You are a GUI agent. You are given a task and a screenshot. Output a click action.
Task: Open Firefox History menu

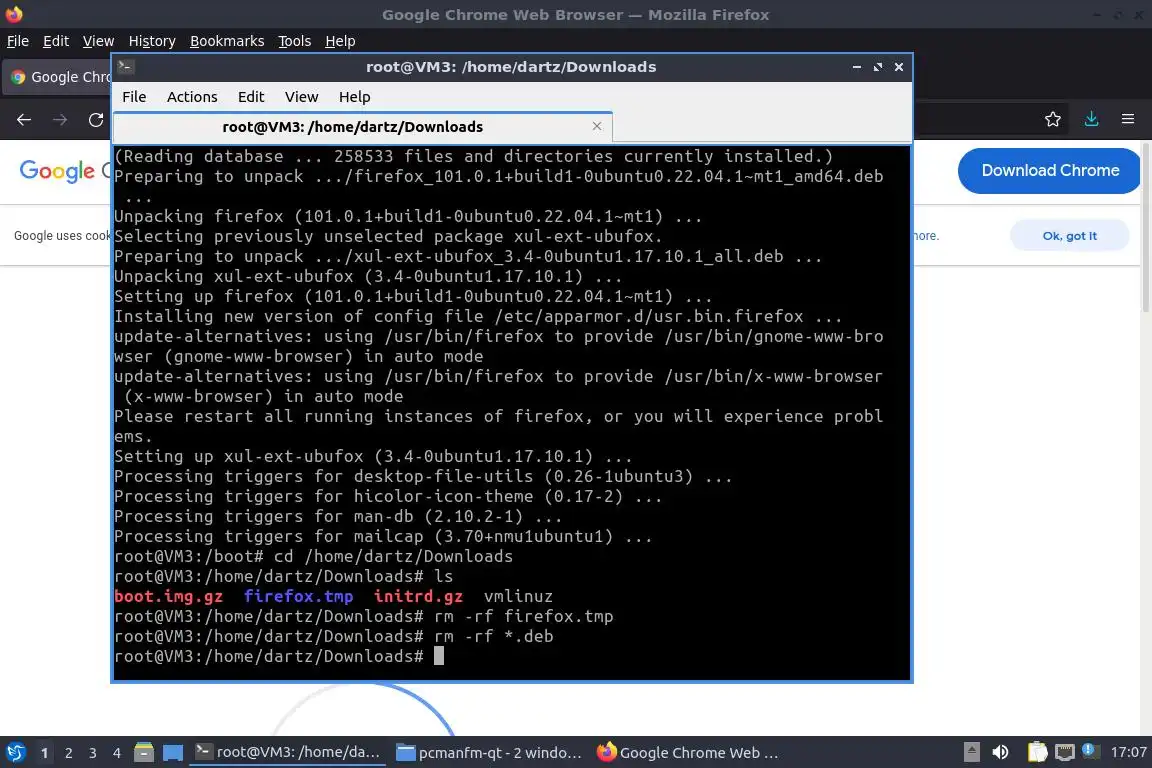point(152,41)
